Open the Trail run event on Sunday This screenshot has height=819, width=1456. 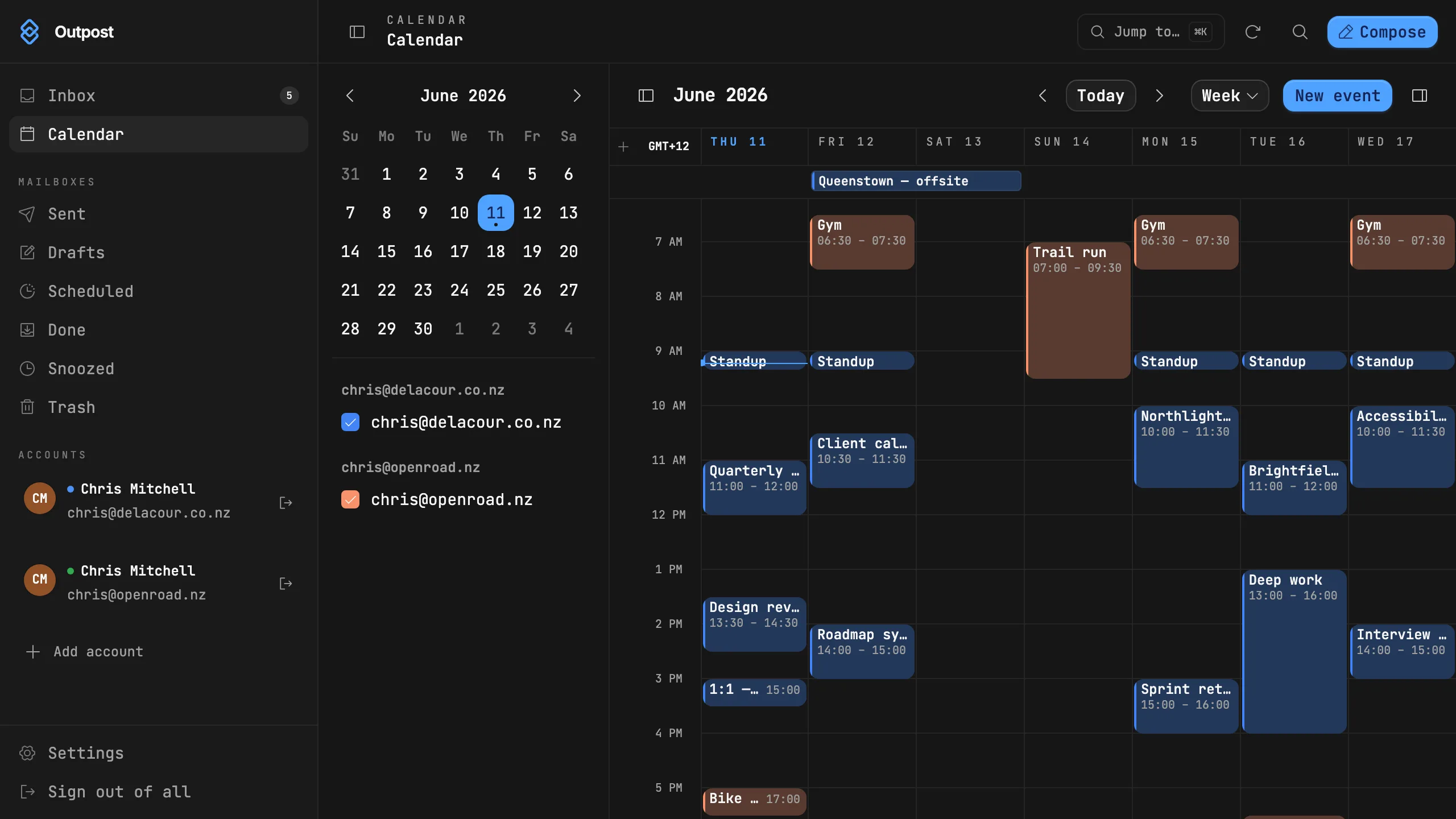click(1078, 310)
